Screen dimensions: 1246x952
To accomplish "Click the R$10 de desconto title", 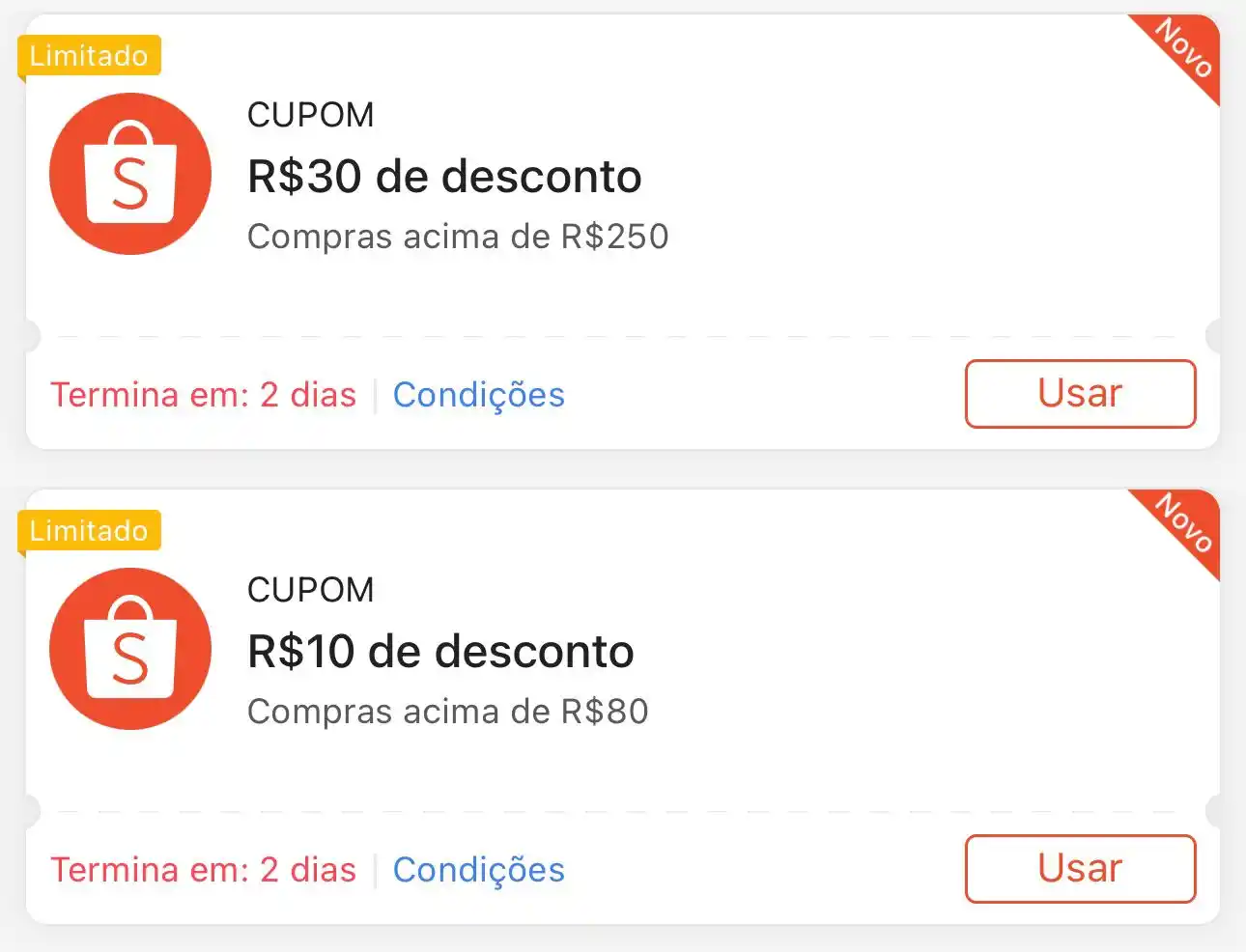I will [x=440, y=652].
